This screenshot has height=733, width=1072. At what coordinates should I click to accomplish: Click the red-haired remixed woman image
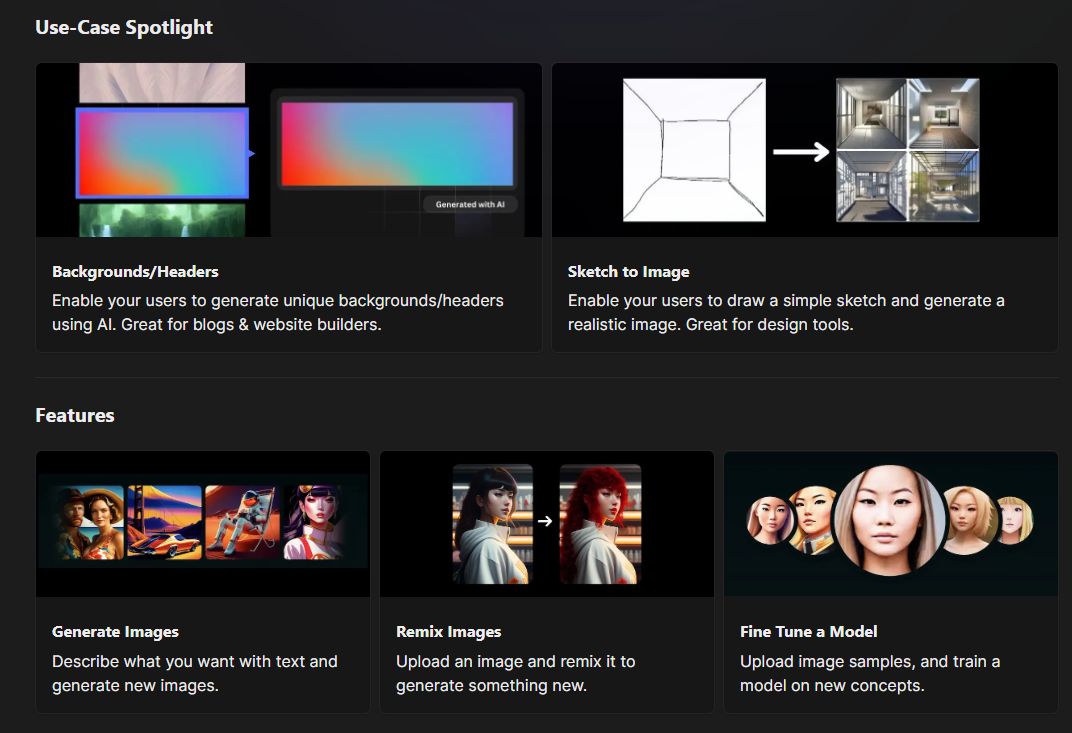pos(600,523)
